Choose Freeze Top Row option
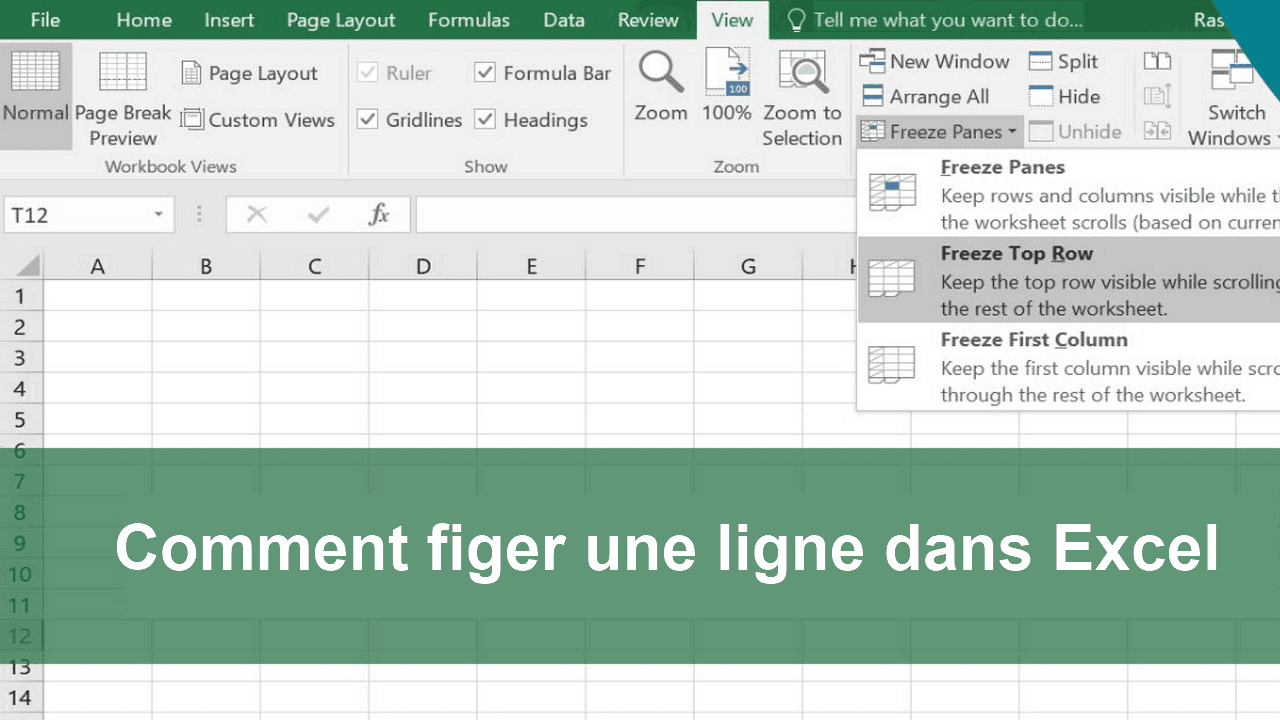 coord(1069,280)
